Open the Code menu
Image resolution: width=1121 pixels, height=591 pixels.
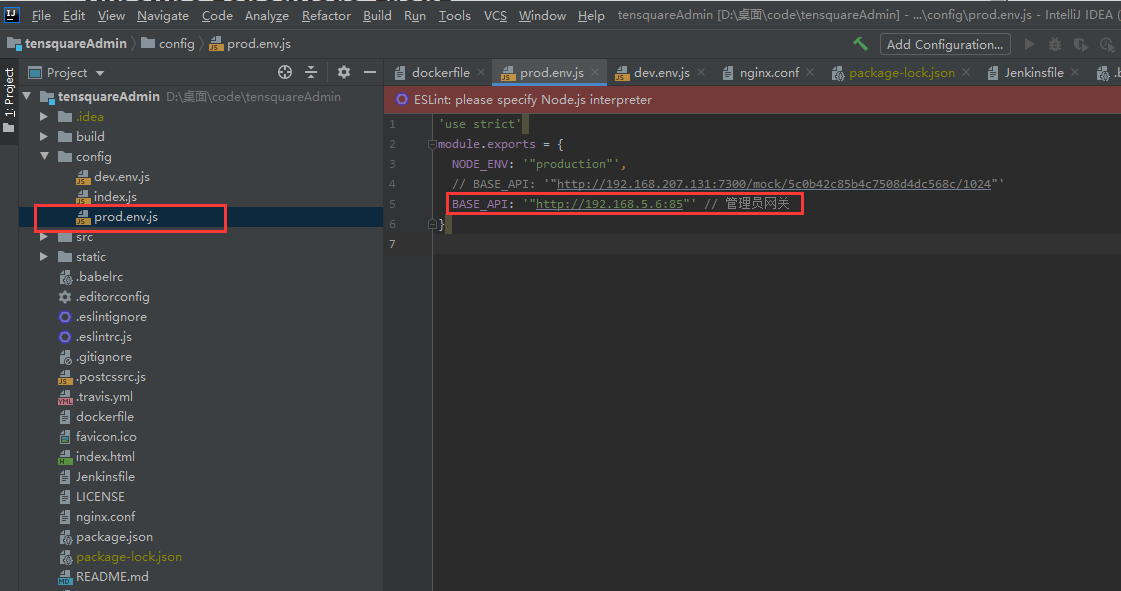[217, 15]
